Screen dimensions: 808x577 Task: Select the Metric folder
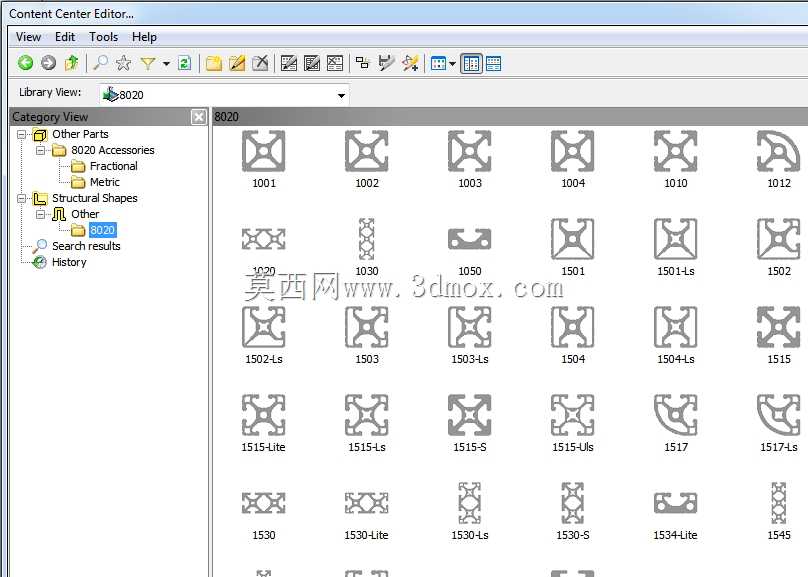pos(105,182)
